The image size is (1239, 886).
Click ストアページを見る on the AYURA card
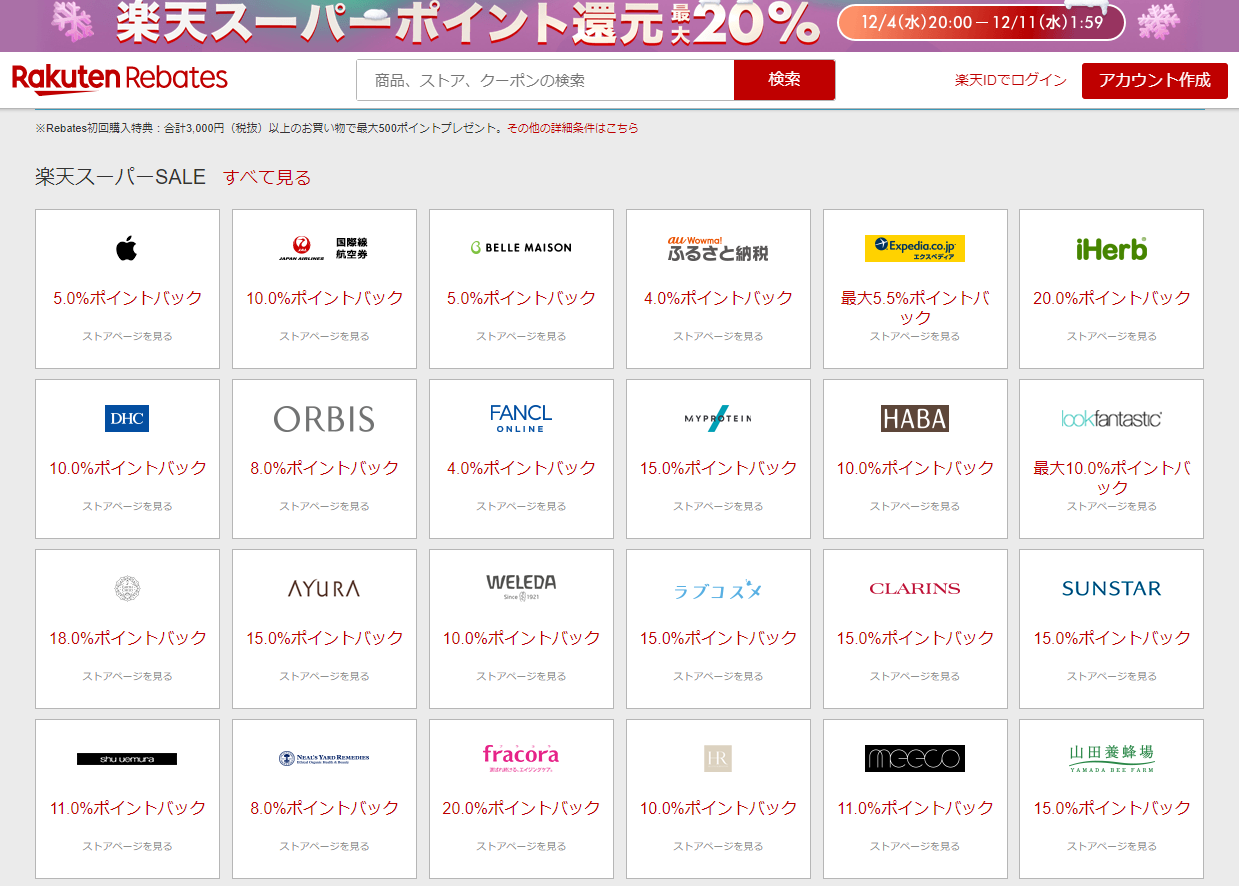click(x=324, y=677)
